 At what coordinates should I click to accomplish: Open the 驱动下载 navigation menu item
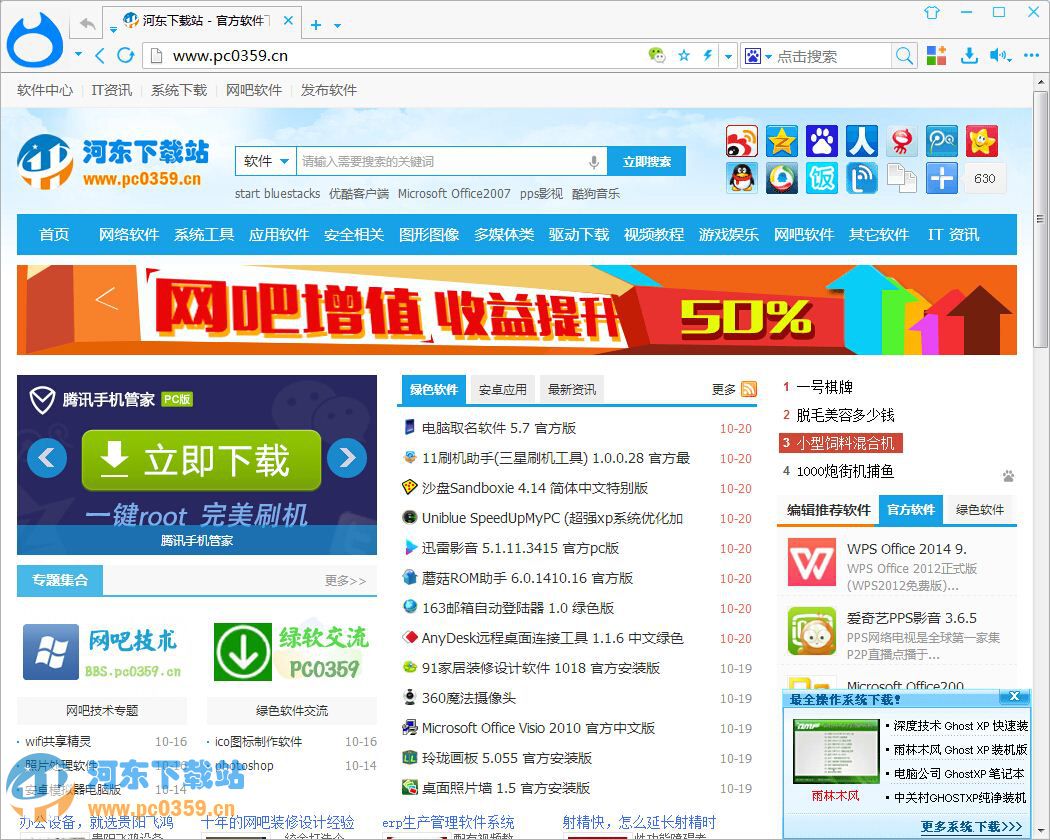point(579,234)
